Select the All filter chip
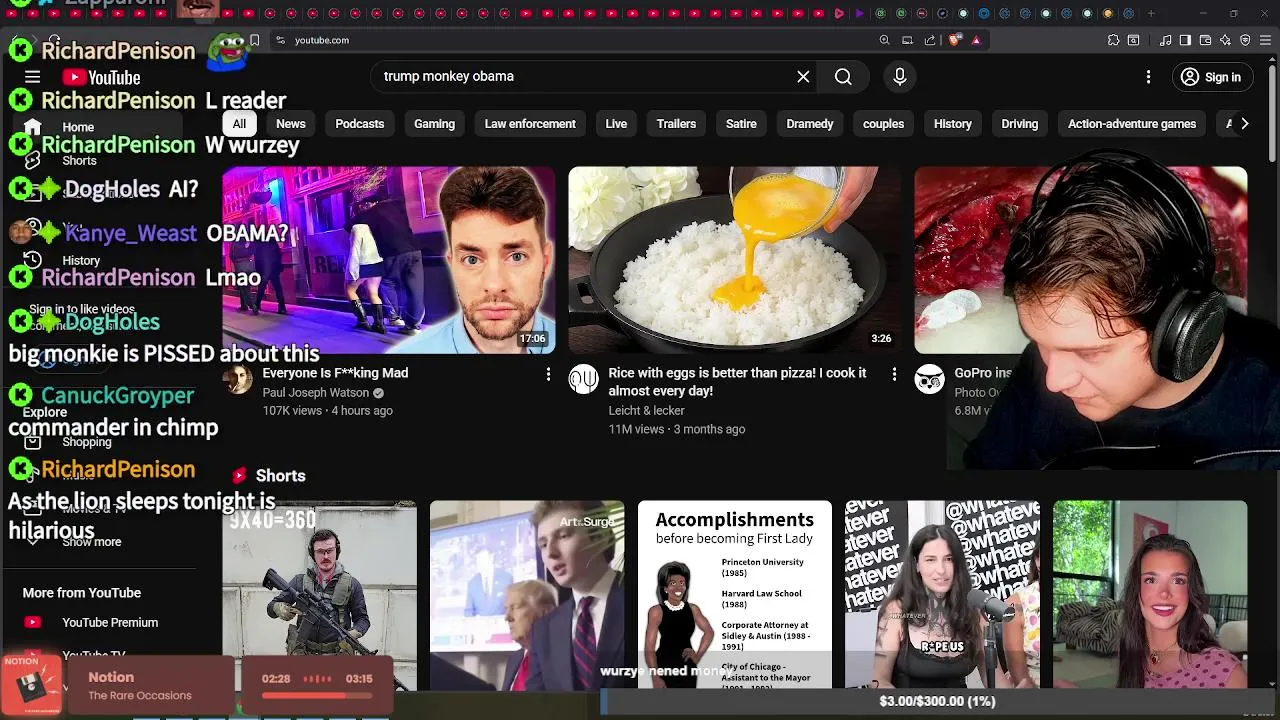Screen dimensions: 1280x720 click(x=239, y=124)
